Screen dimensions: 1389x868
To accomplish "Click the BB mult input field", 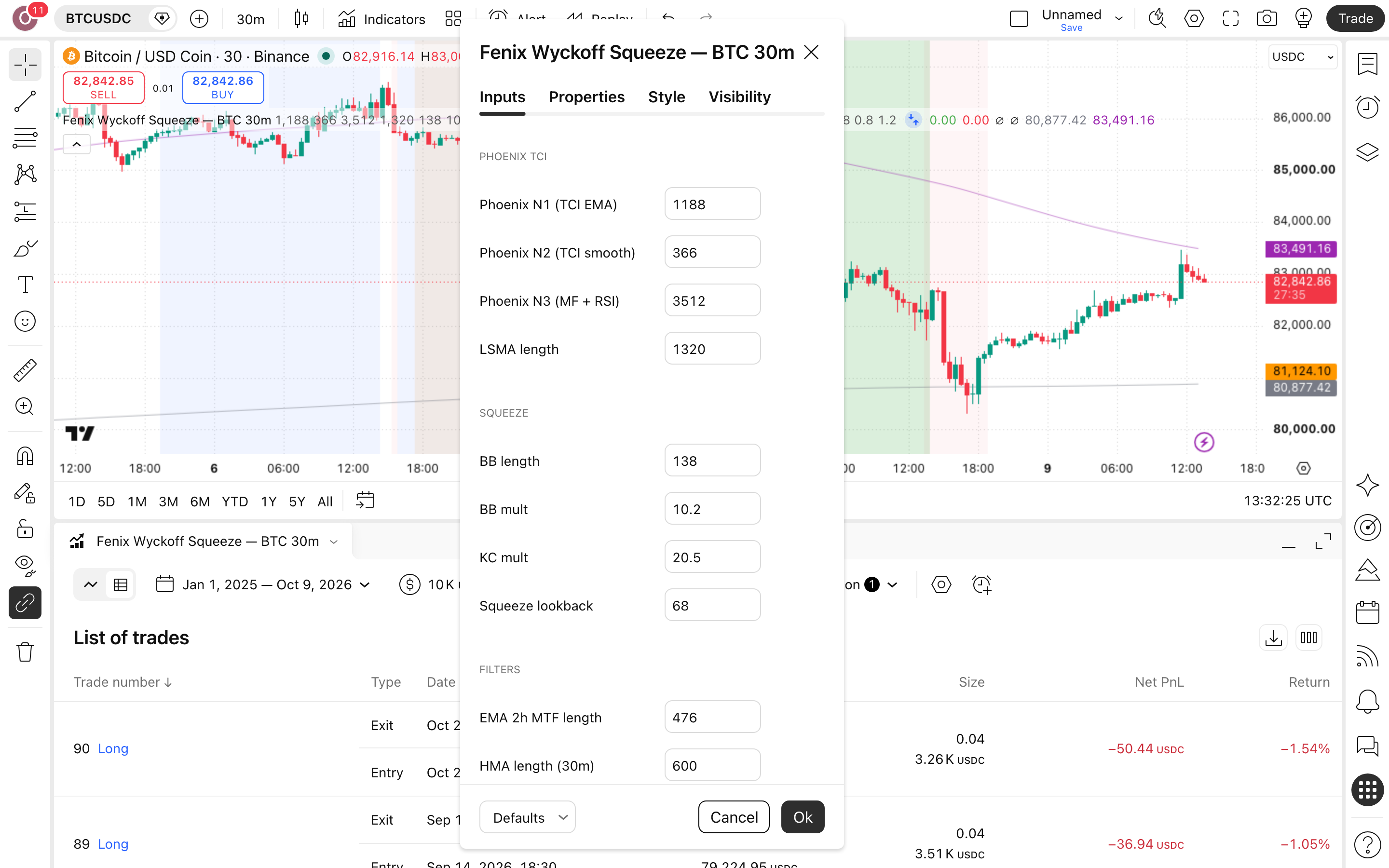I will 712,509.
